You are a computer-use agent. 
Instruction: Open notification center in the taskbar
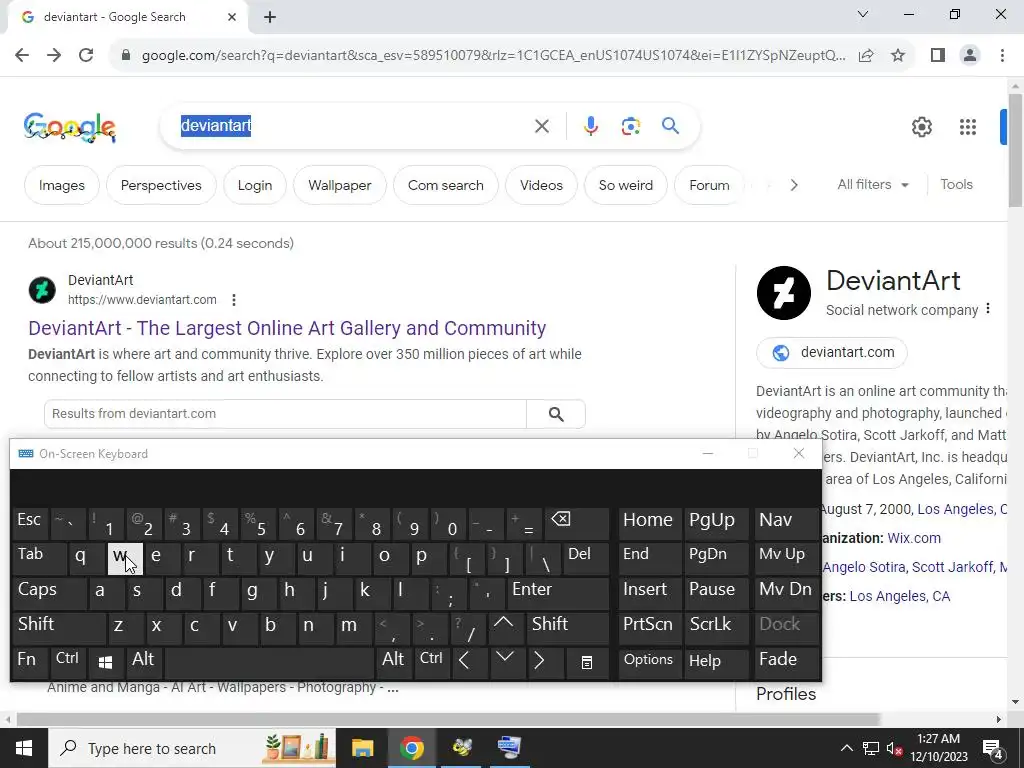(993, 748)
